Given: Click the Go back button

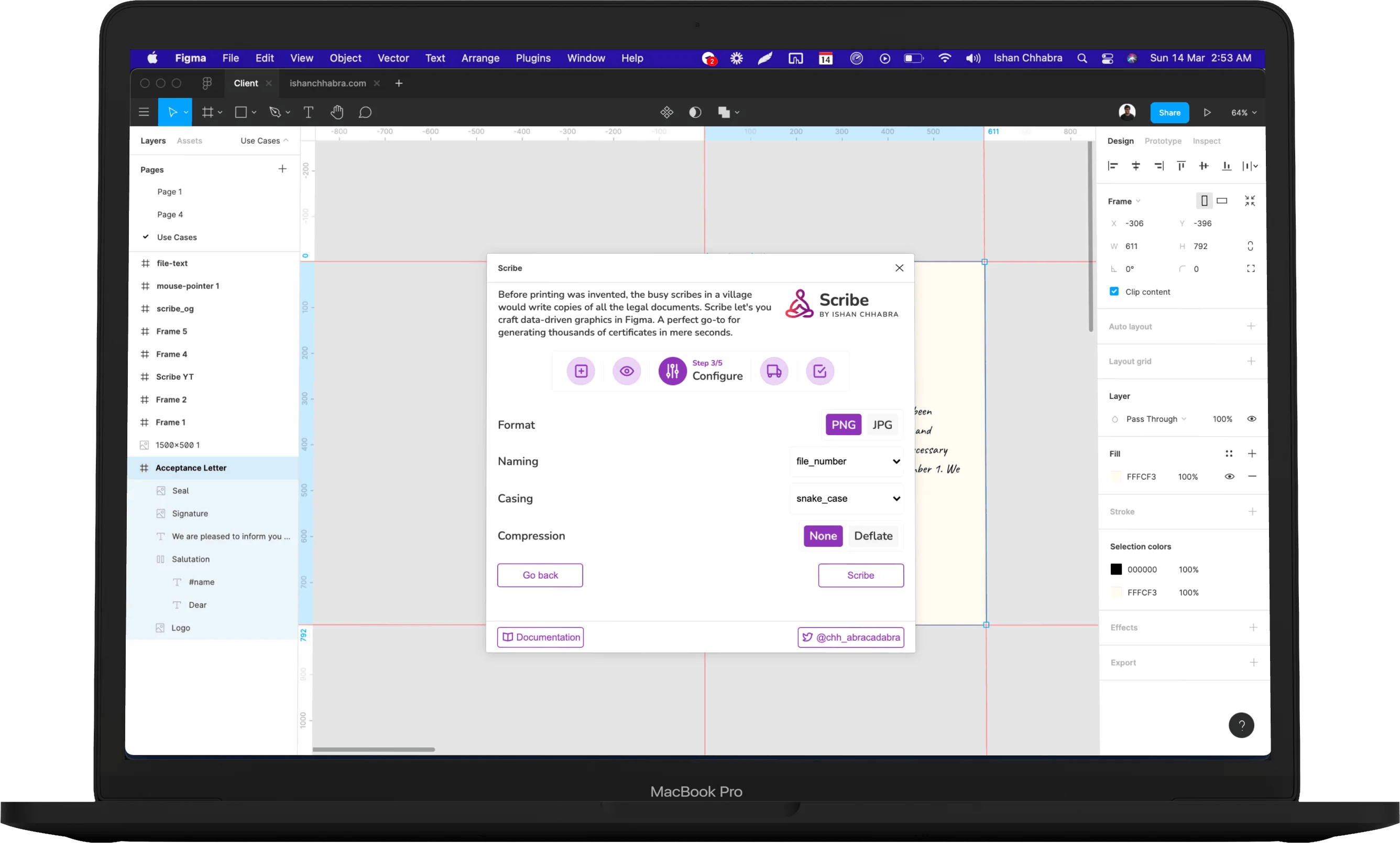Looking at the screenshot, I should click(540, 575).
